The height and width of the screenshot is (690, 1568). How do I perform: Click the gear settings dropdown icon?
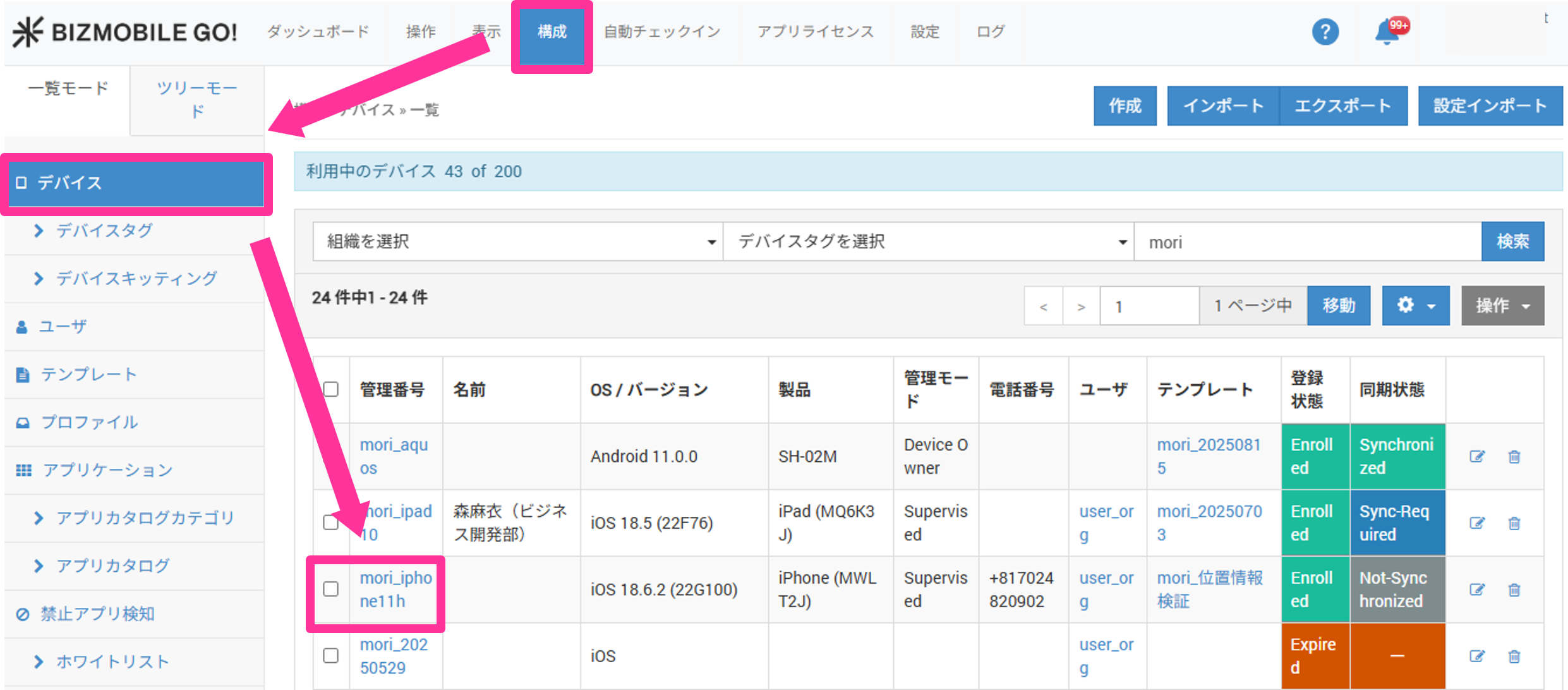click(x=1415, y=306)
